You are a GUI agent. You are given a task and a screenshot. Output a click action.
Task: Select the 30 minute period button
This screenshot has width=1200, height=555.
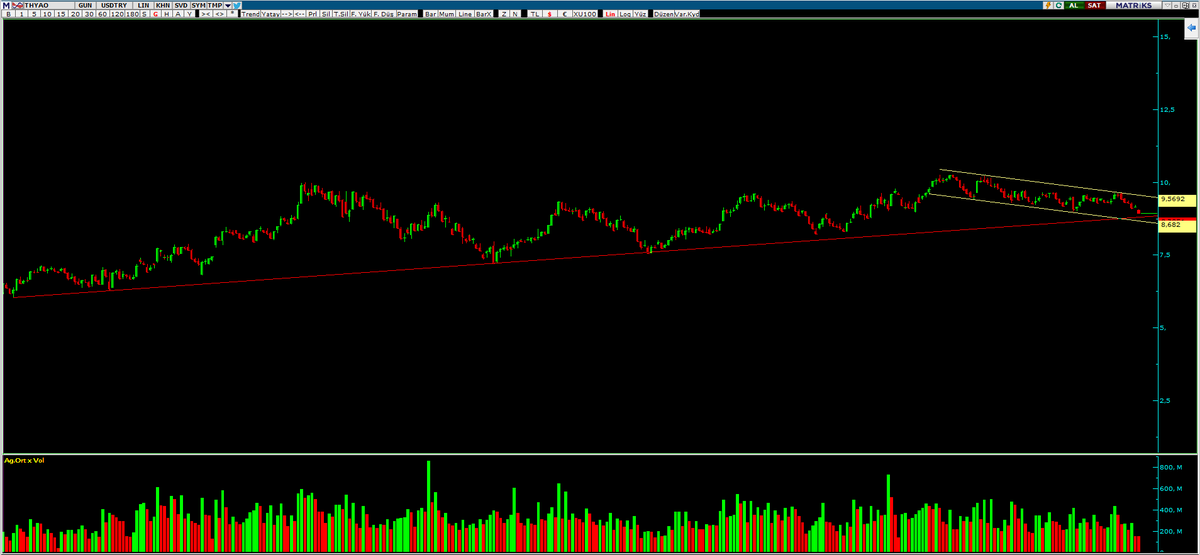pos(90,14)
